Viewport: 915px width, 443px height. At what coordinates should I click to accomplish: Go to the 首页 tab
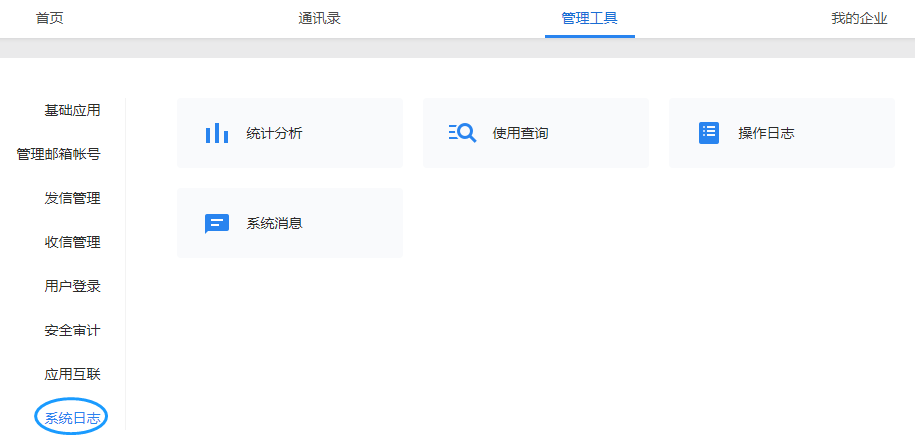point(50,18)
